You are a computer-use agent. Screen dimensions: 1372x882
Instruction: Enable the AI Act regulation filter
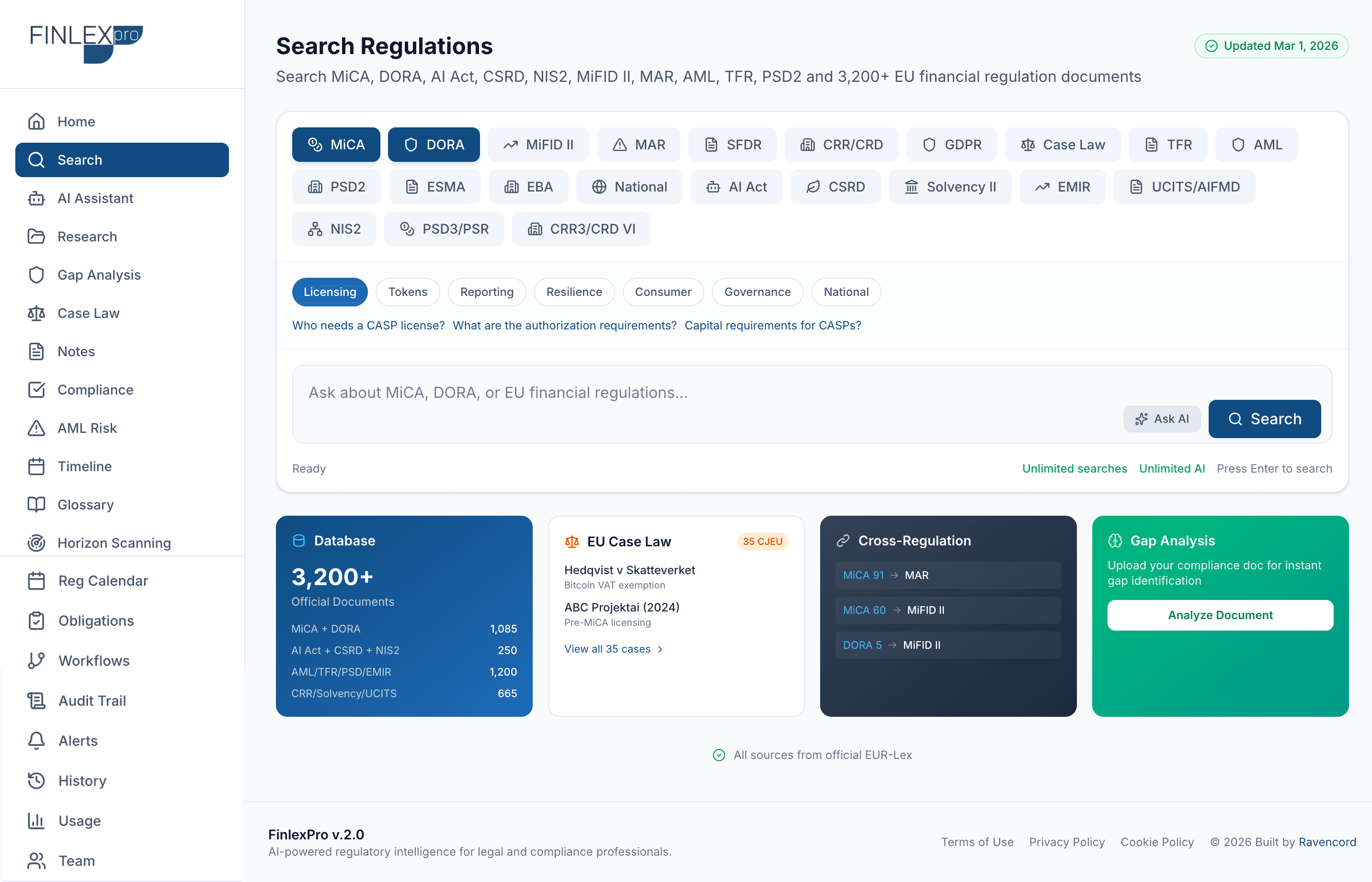736,187
